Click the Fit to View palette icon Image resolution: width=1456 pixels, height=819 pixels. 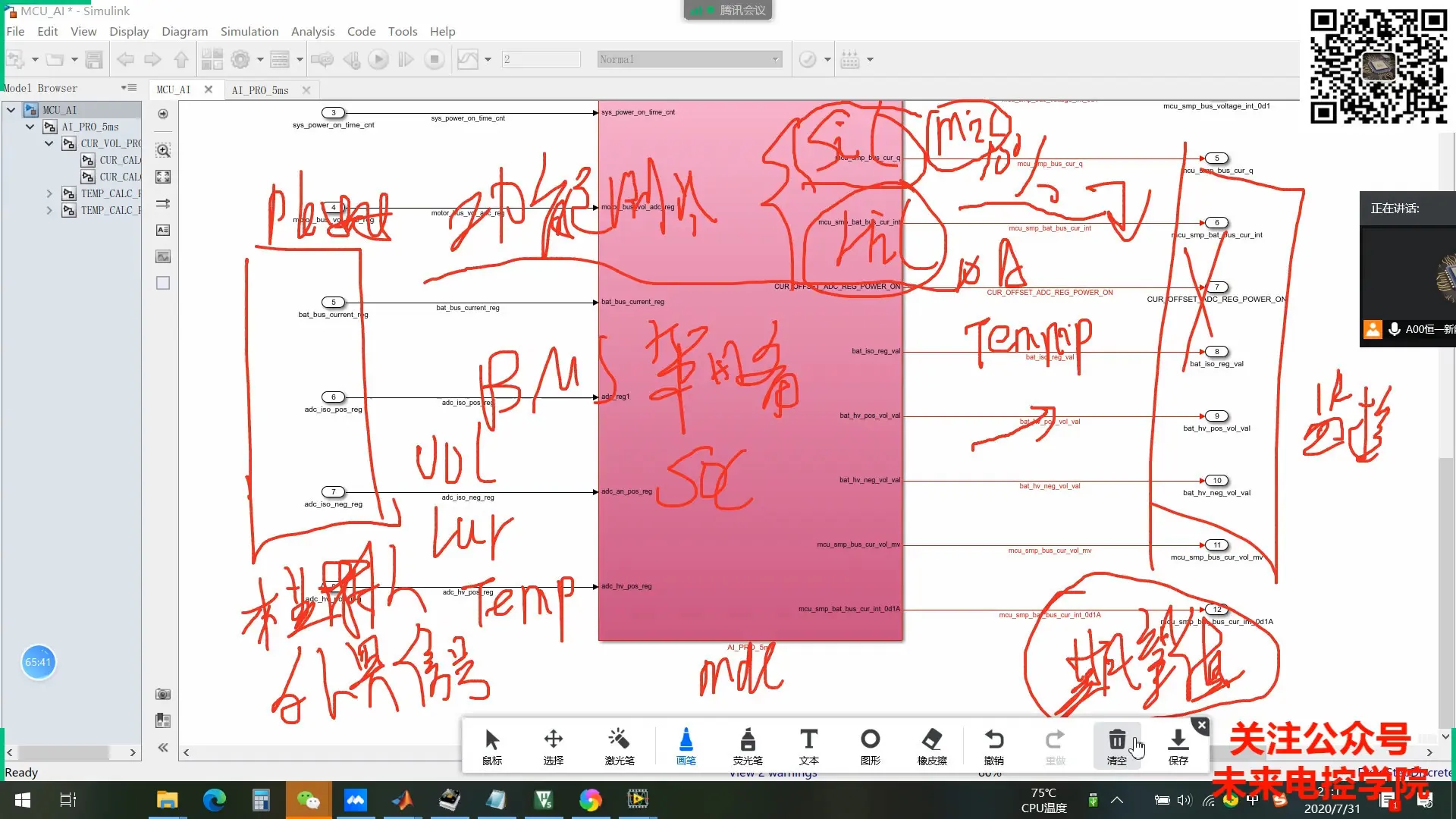163,177
